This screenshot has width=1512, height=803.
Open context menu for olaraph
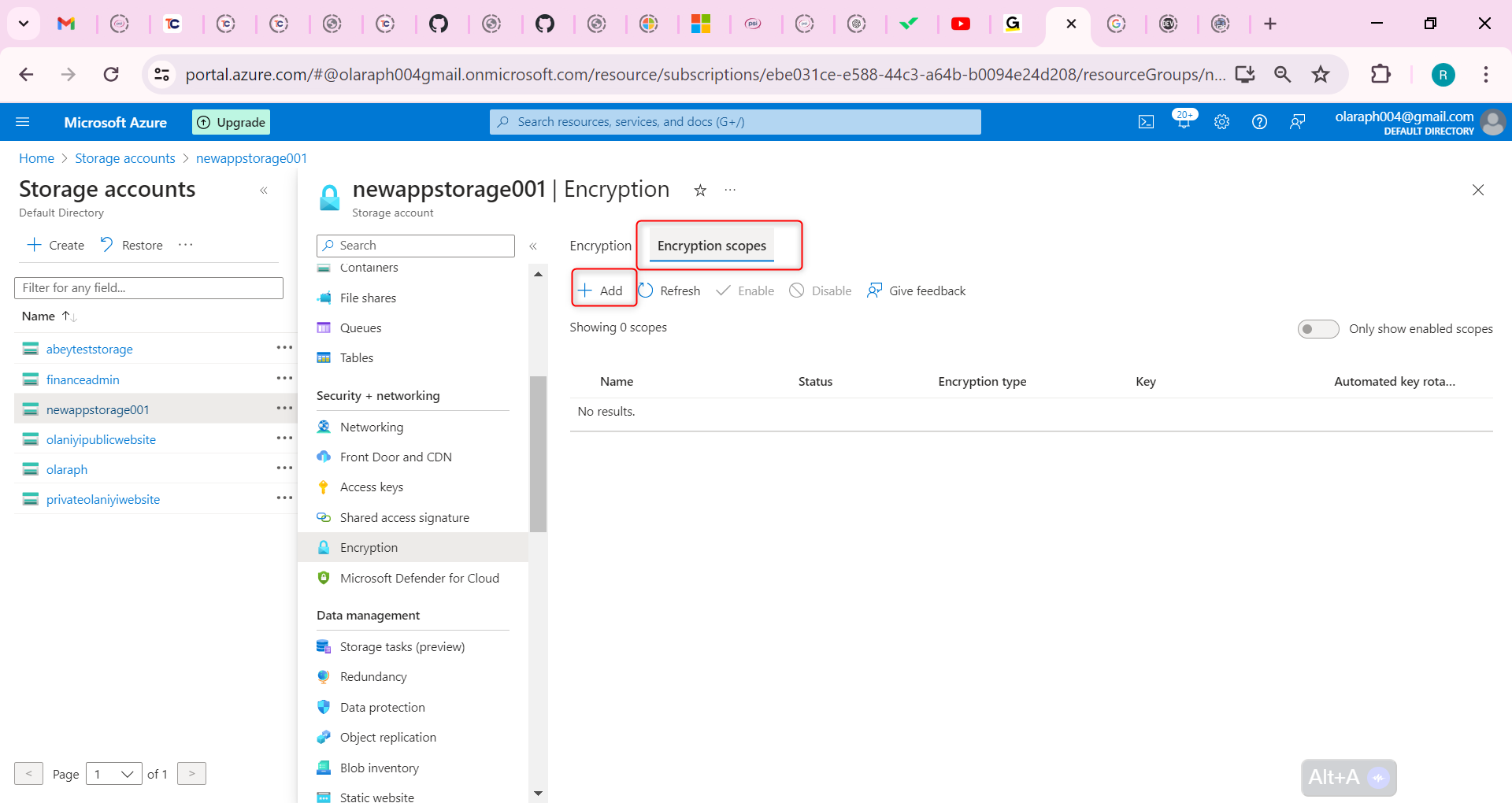click(x=284, y=468)
